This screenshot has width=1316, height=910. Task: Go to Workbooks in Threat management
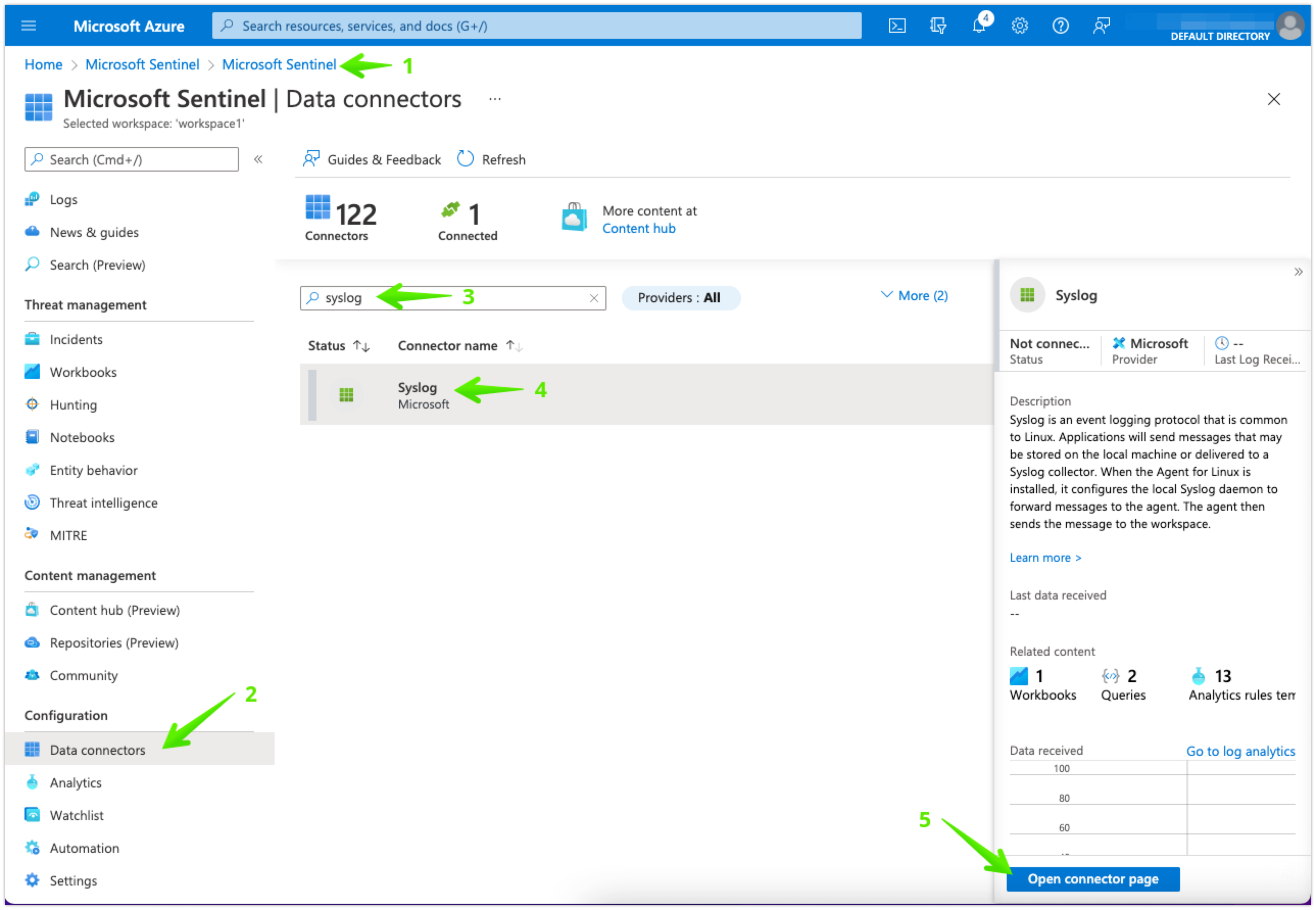(x=83, y=372)
